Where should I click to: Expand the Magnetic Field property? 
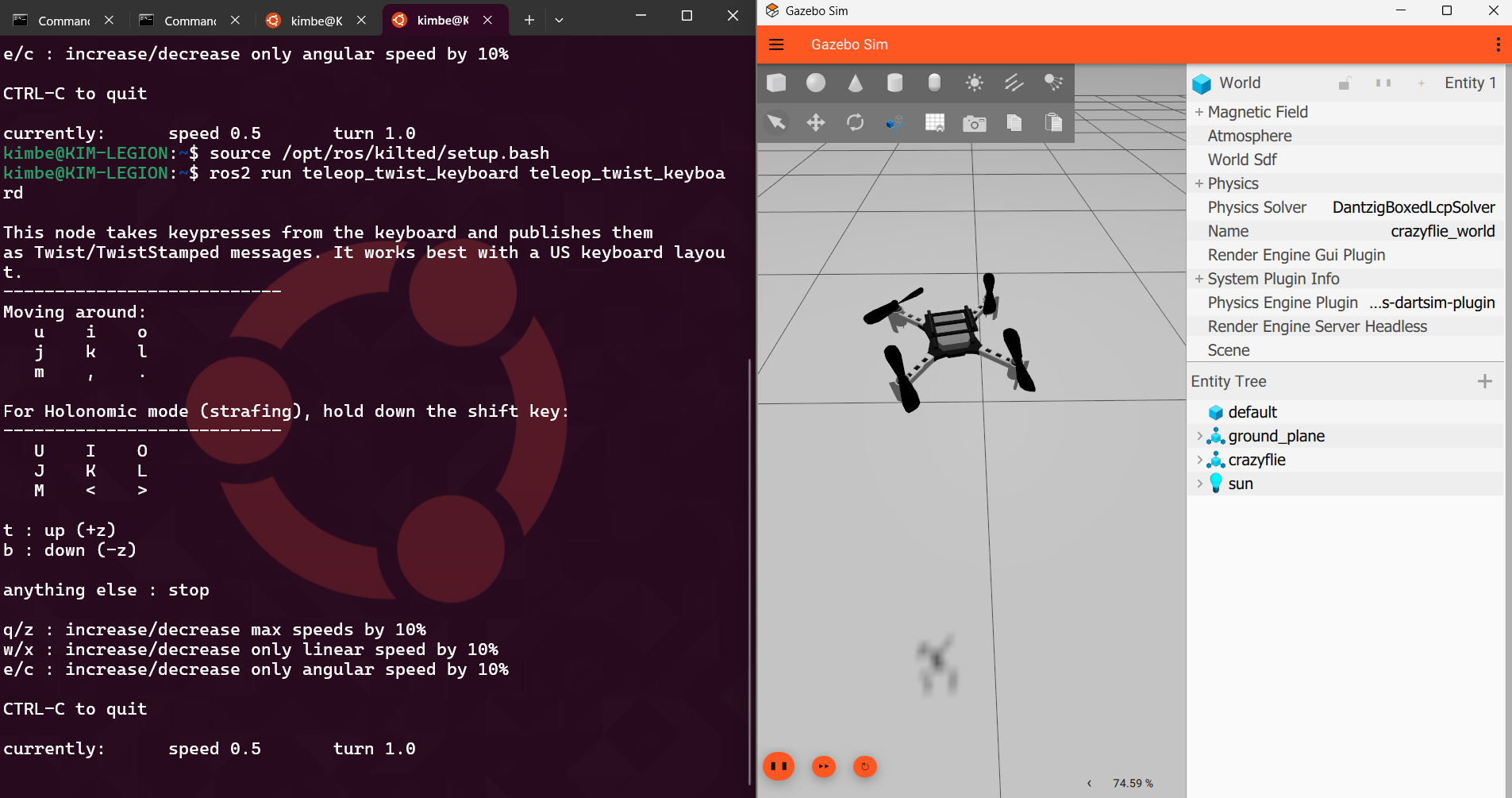(1199, 113)
